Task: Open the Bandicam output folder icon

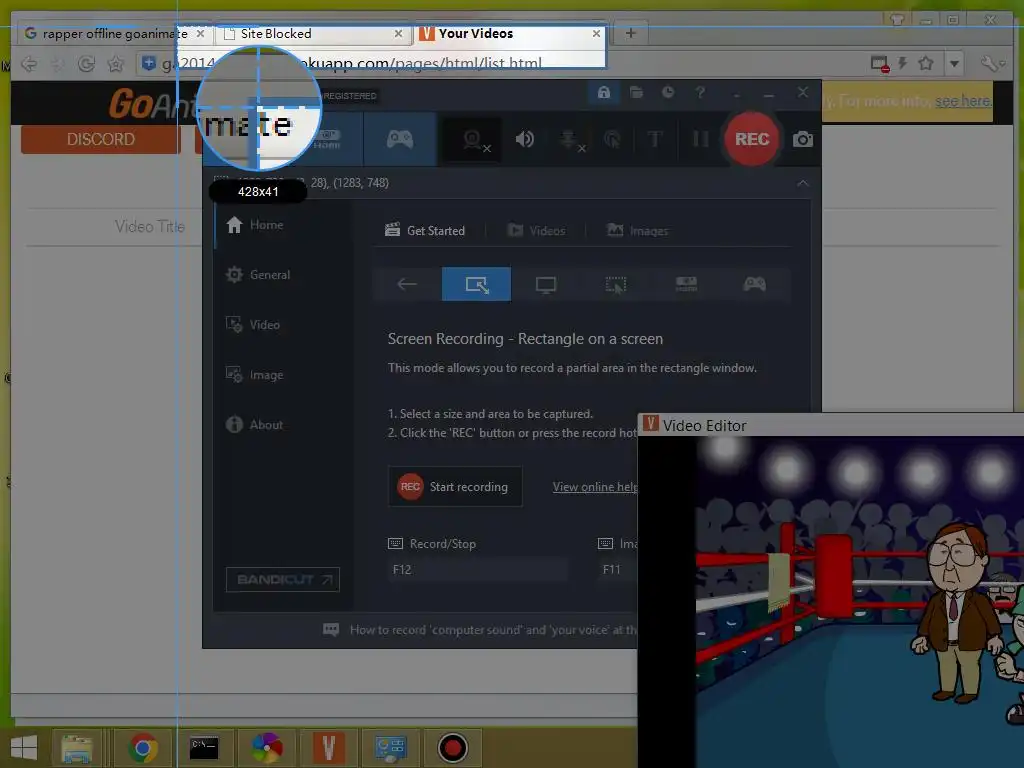Action: click(636, 92)
